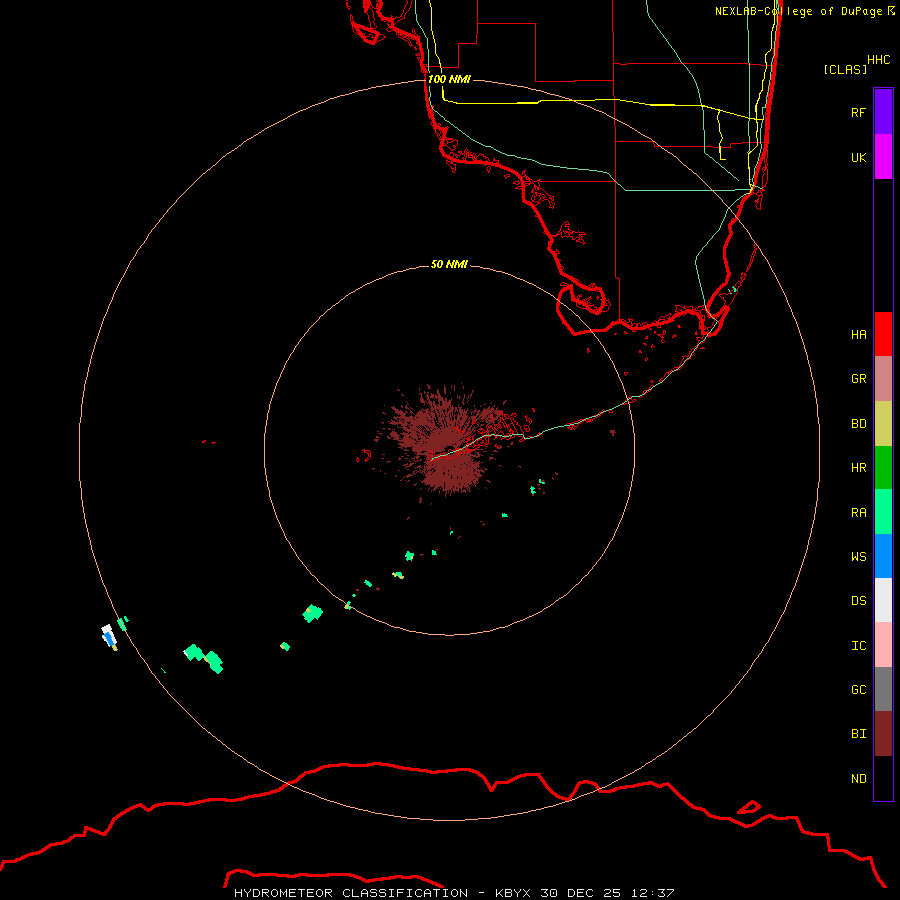Click the BD legend label

(x=858, y=424)
